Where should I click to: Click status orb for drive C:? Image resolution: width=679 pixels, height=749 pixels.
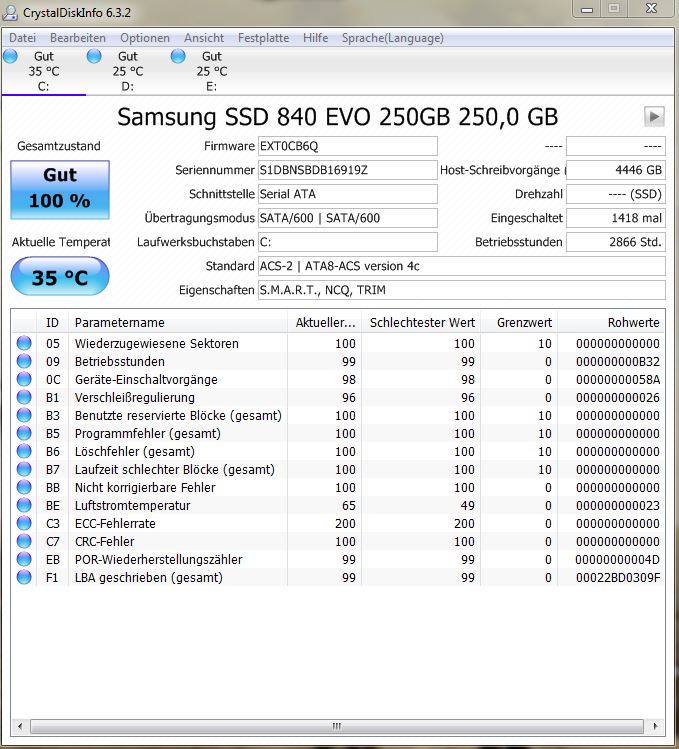click(x=10, y=56)
